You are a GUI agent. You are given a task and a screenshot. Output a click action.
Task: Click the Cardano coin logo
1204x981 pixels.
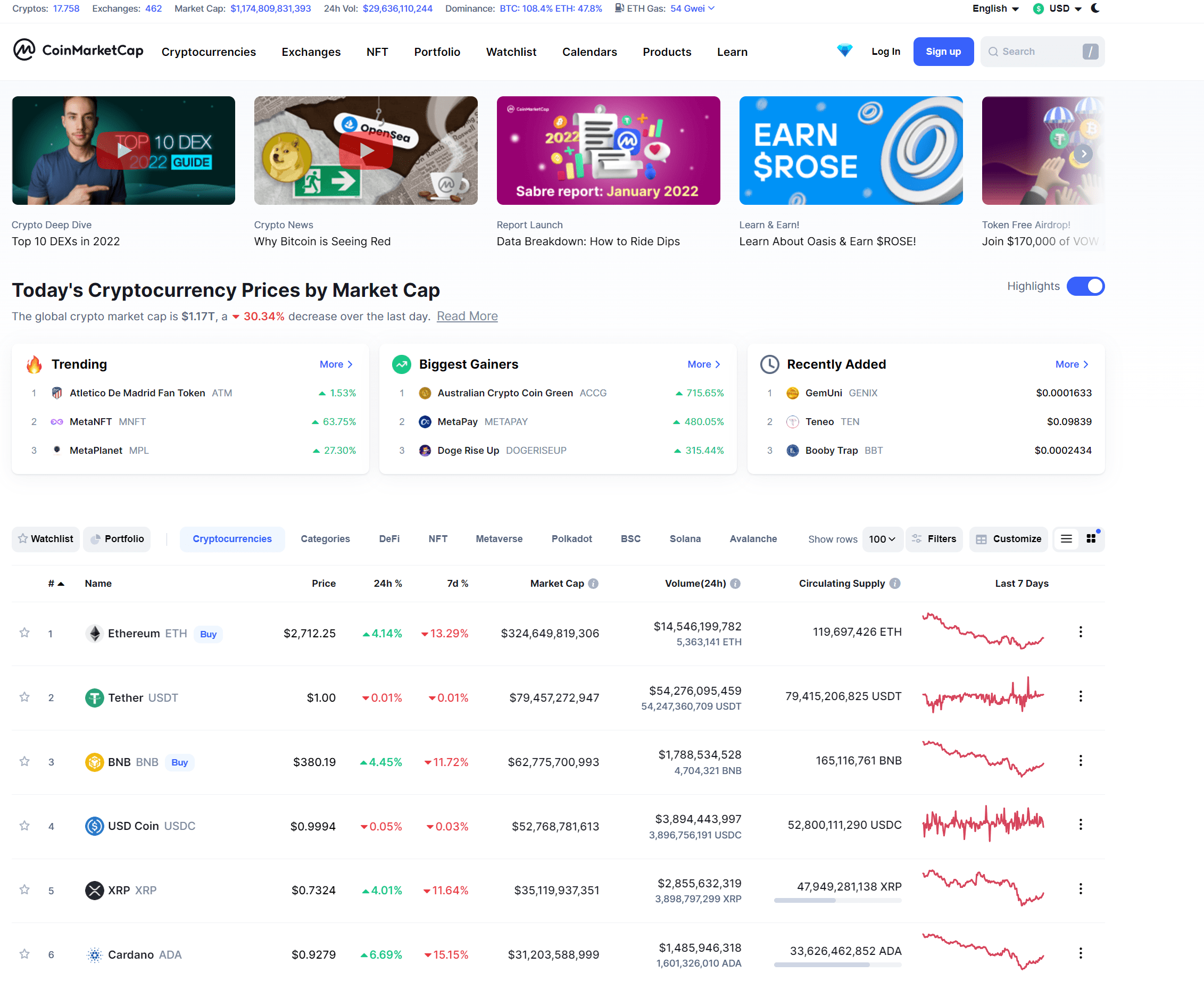(94, 954)
